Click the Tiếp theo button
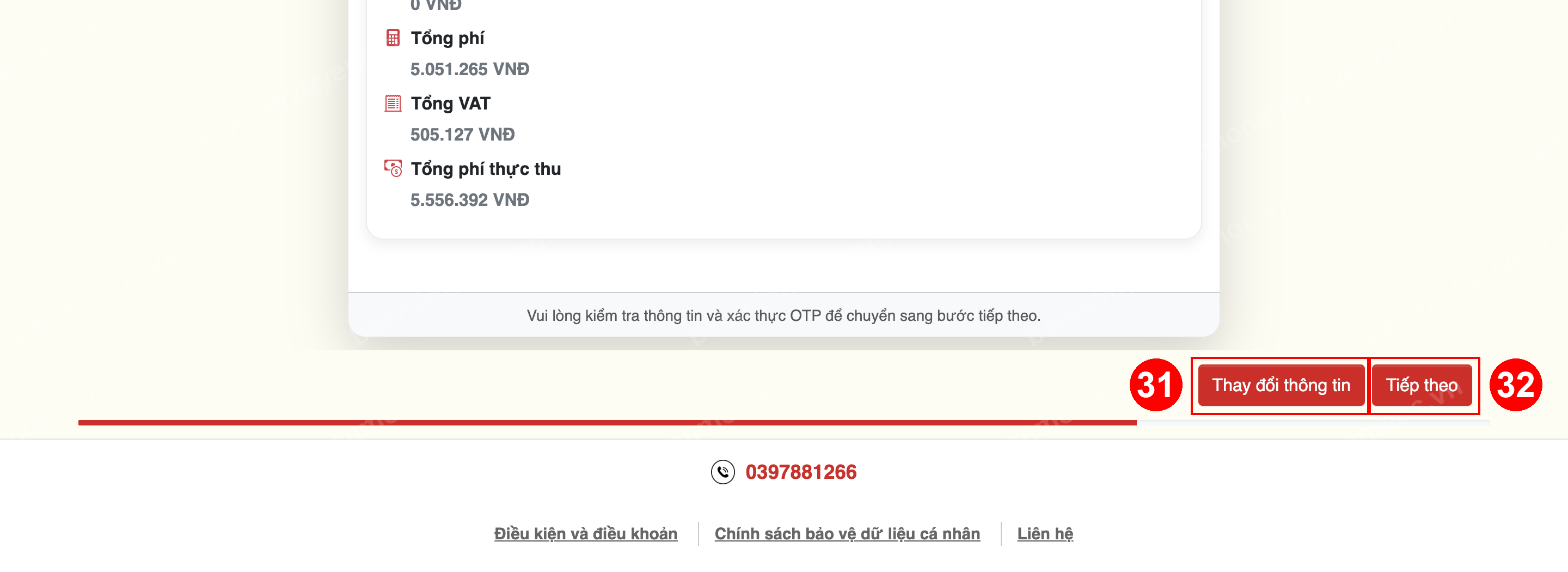This screenshot has height=572, width=1568. [x=1422, y=385]
